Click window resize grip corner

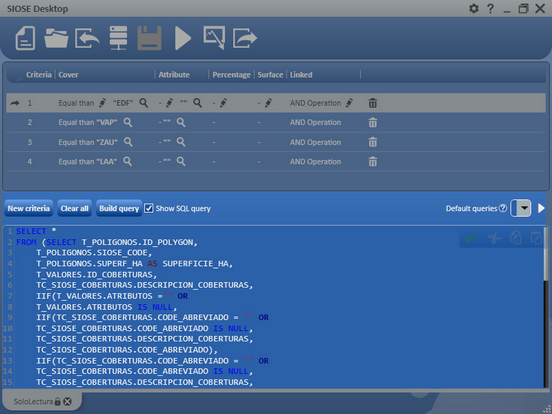click(x=547, y=409)
